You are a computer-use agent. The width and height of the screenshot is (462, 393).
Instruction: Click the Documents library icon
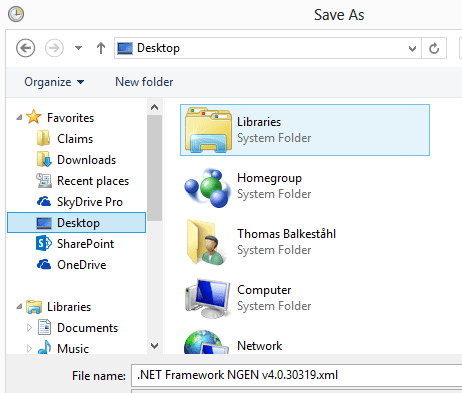pyautogui.click(x=44, y=327)
